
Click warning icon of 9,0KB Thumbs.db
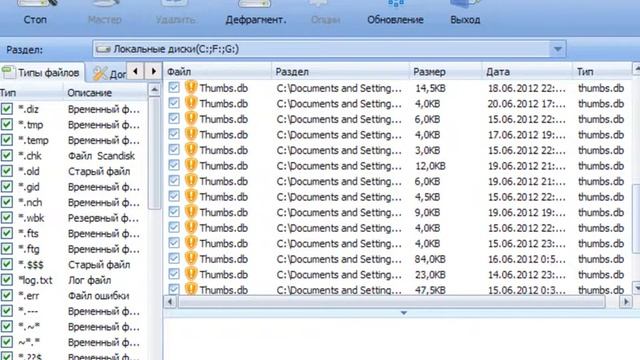click(191, 211)
